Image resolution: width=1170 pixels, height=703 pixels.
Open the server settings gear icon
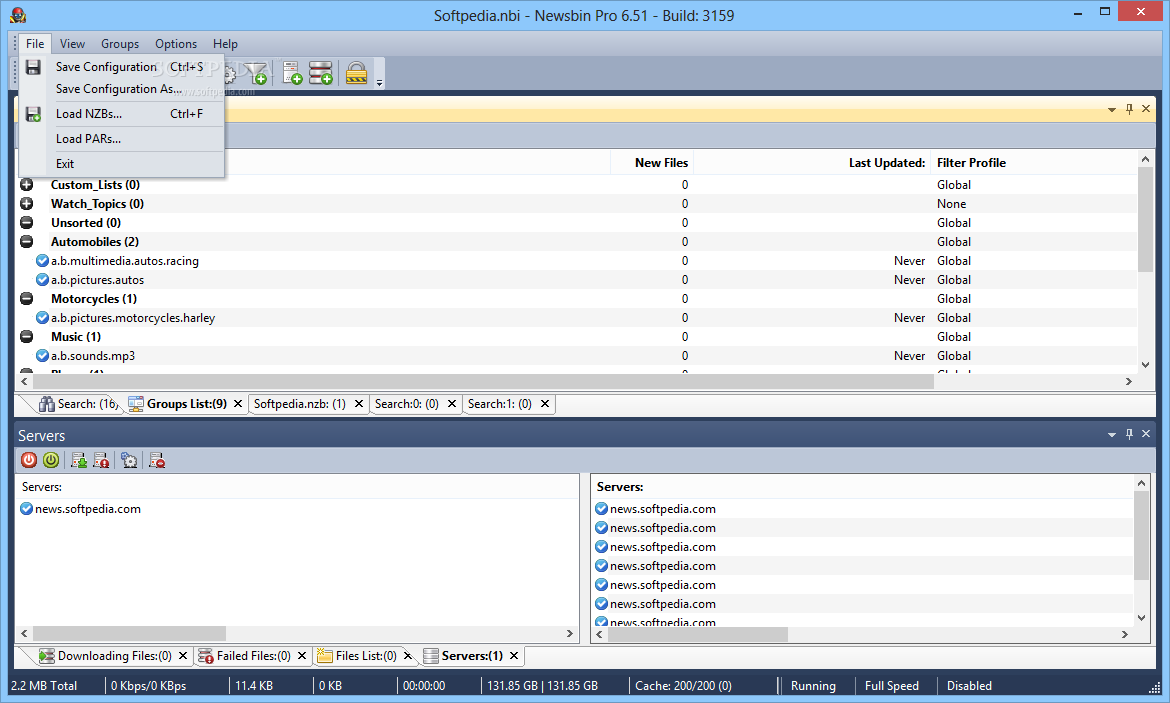coord(129,460)
